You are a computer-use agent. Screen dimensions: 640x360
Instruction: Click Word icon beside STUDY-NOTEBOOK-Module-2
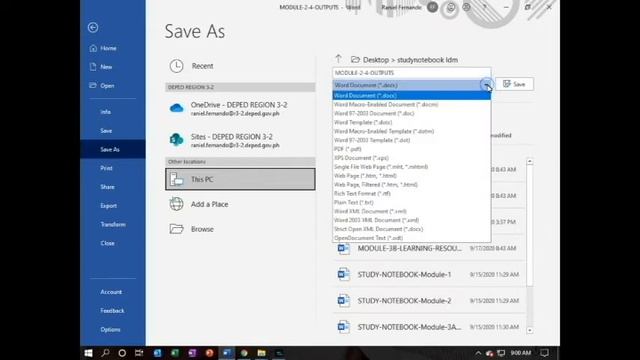pos(344,300)
